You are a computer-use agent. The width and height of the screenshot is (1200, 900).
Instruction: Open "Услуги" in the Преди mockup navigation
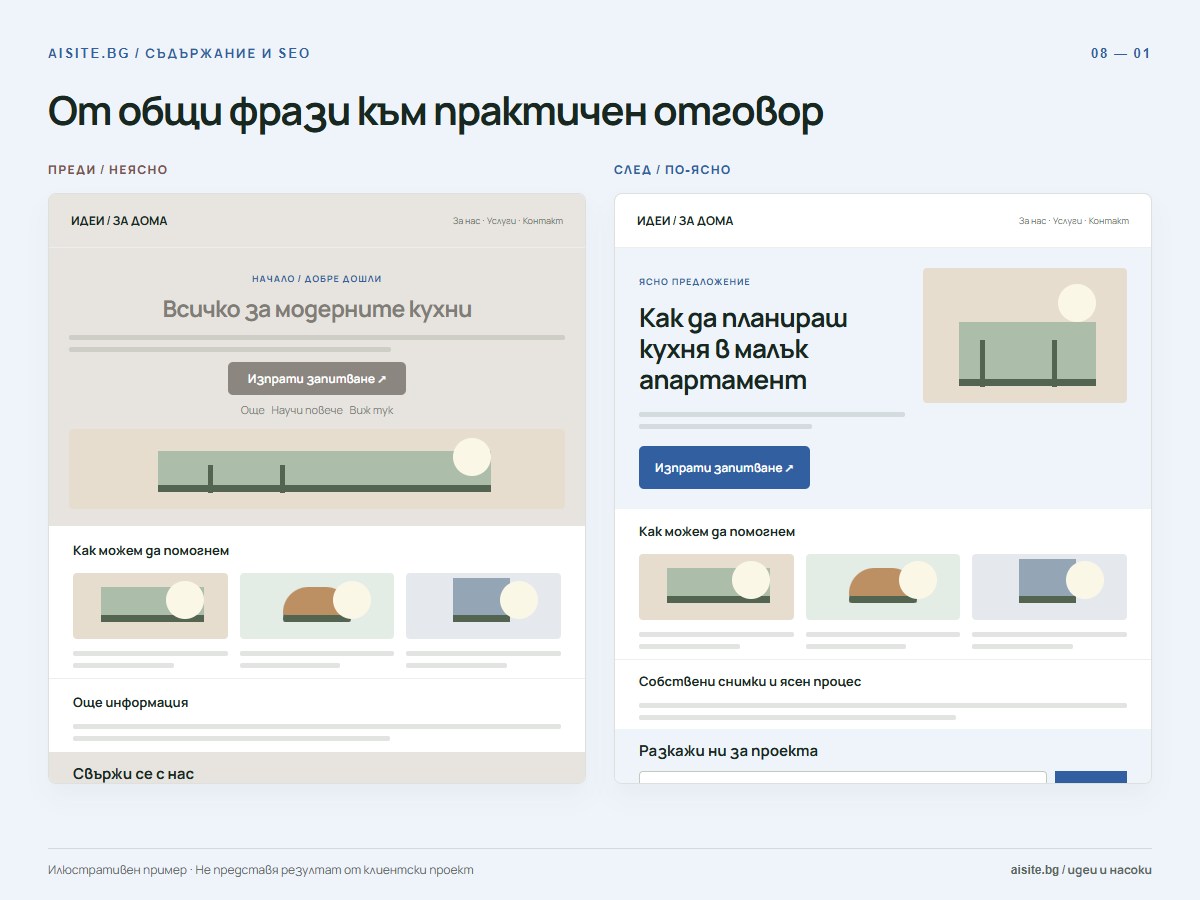pyautogui.click(x=502, y=221)
